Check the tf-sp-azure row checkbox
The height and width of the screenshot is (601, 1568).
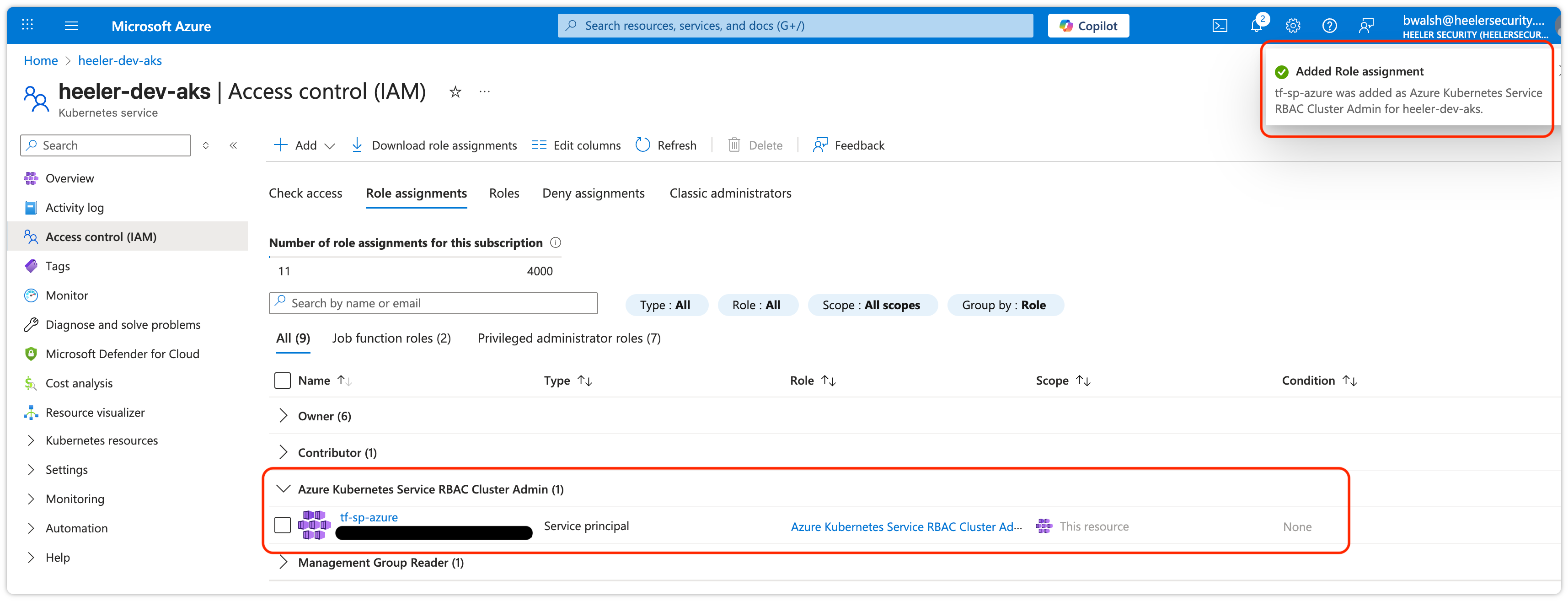click(283, 526)
